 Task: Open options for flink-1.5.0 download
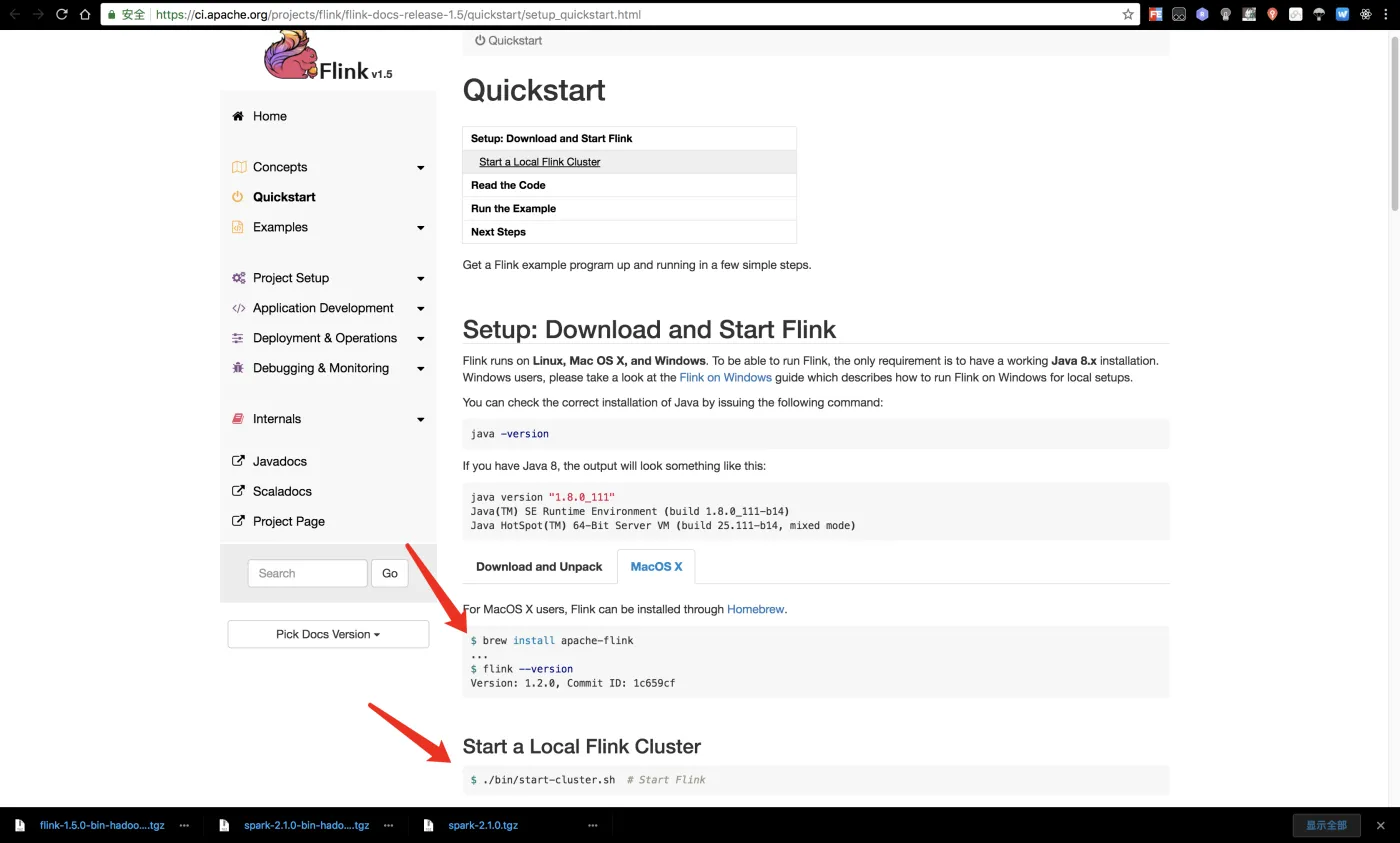pyautogui.click(x=184, y=825)
